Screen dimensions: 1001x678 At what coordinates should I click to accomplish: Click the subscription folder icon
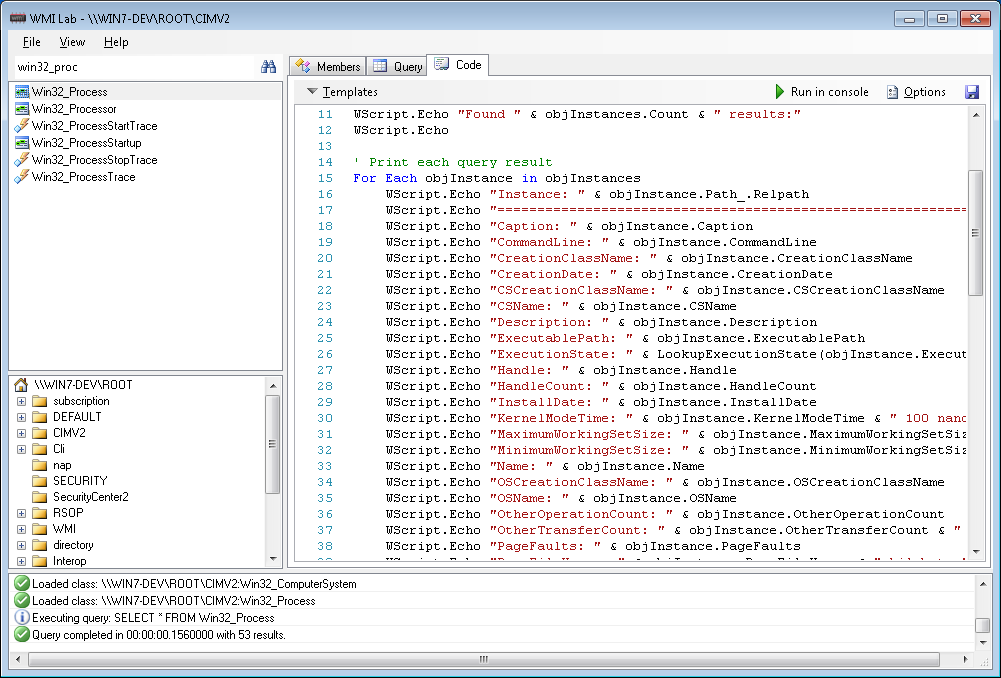40,401
